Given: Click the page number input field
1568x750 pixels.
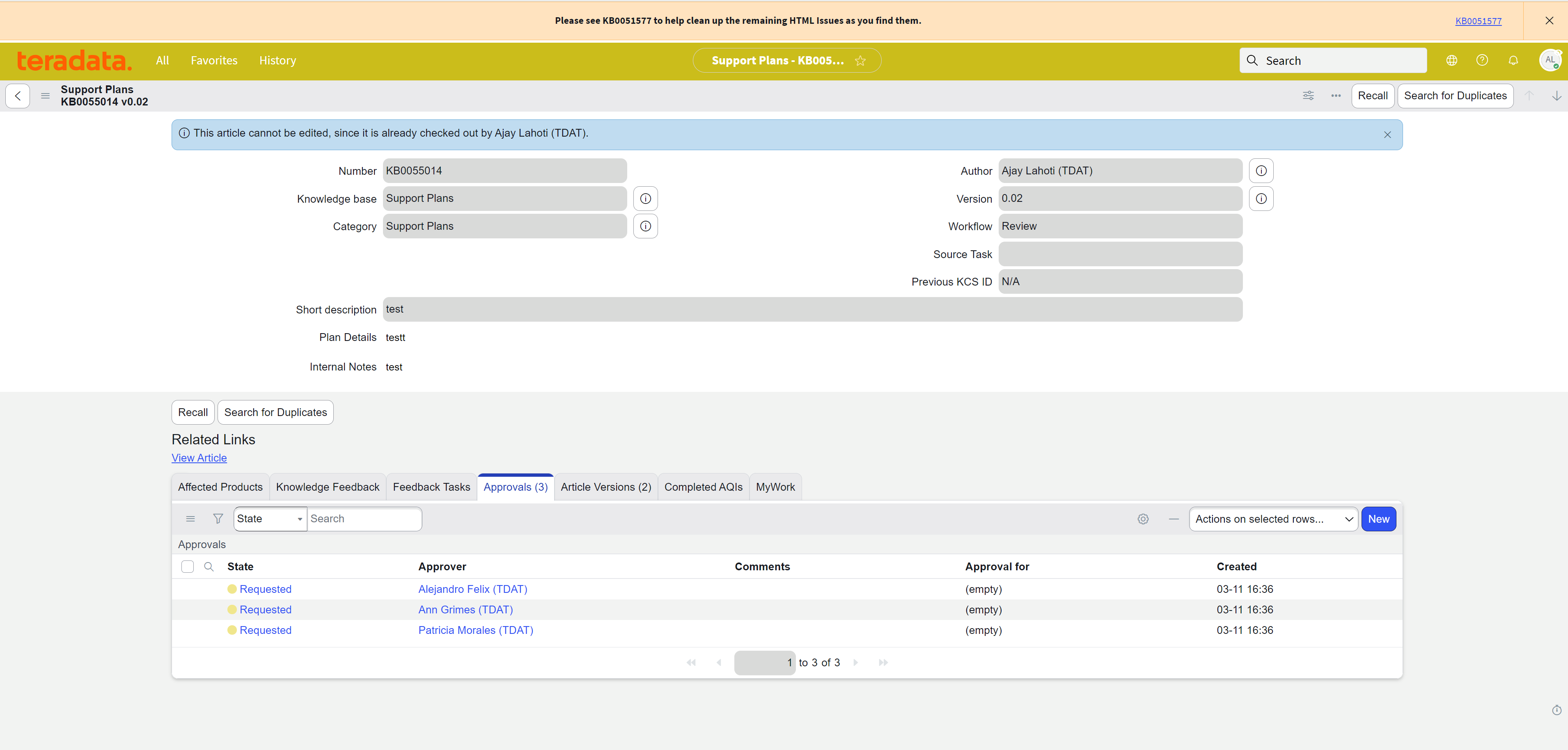Looking at the screenshot, I should [x=764, y=663].
